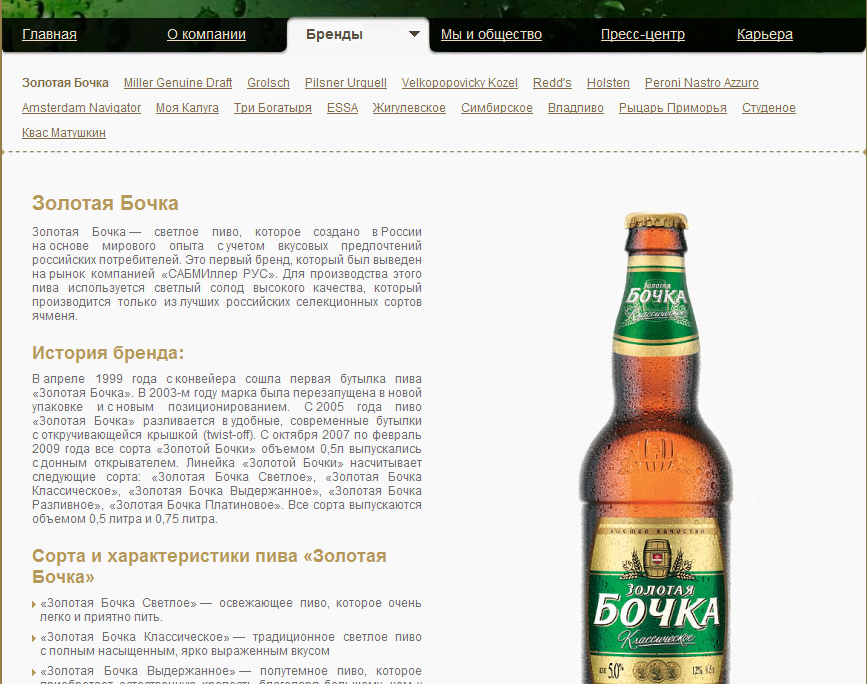Viewport: 867px width, 684px height.
Task: Select the Бренды tab
Action: tap(334, 34)
